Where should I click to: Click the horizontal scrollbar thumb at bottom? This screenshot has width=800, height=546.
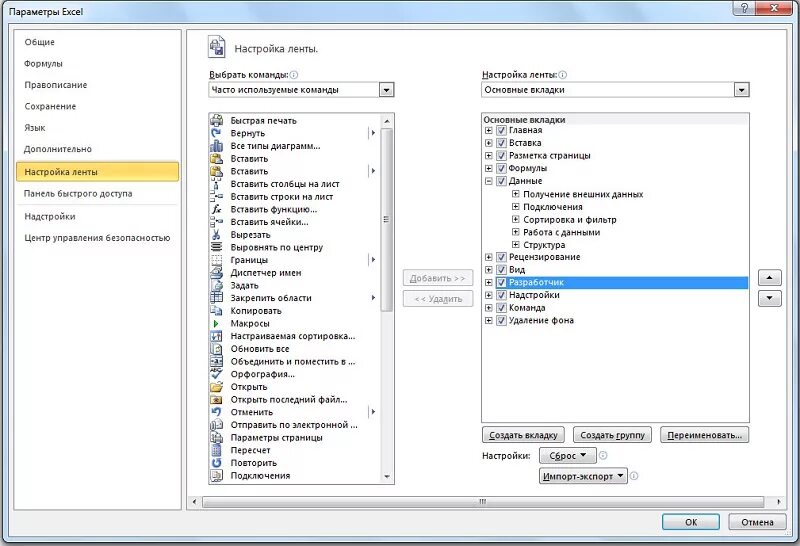point(483,502)
